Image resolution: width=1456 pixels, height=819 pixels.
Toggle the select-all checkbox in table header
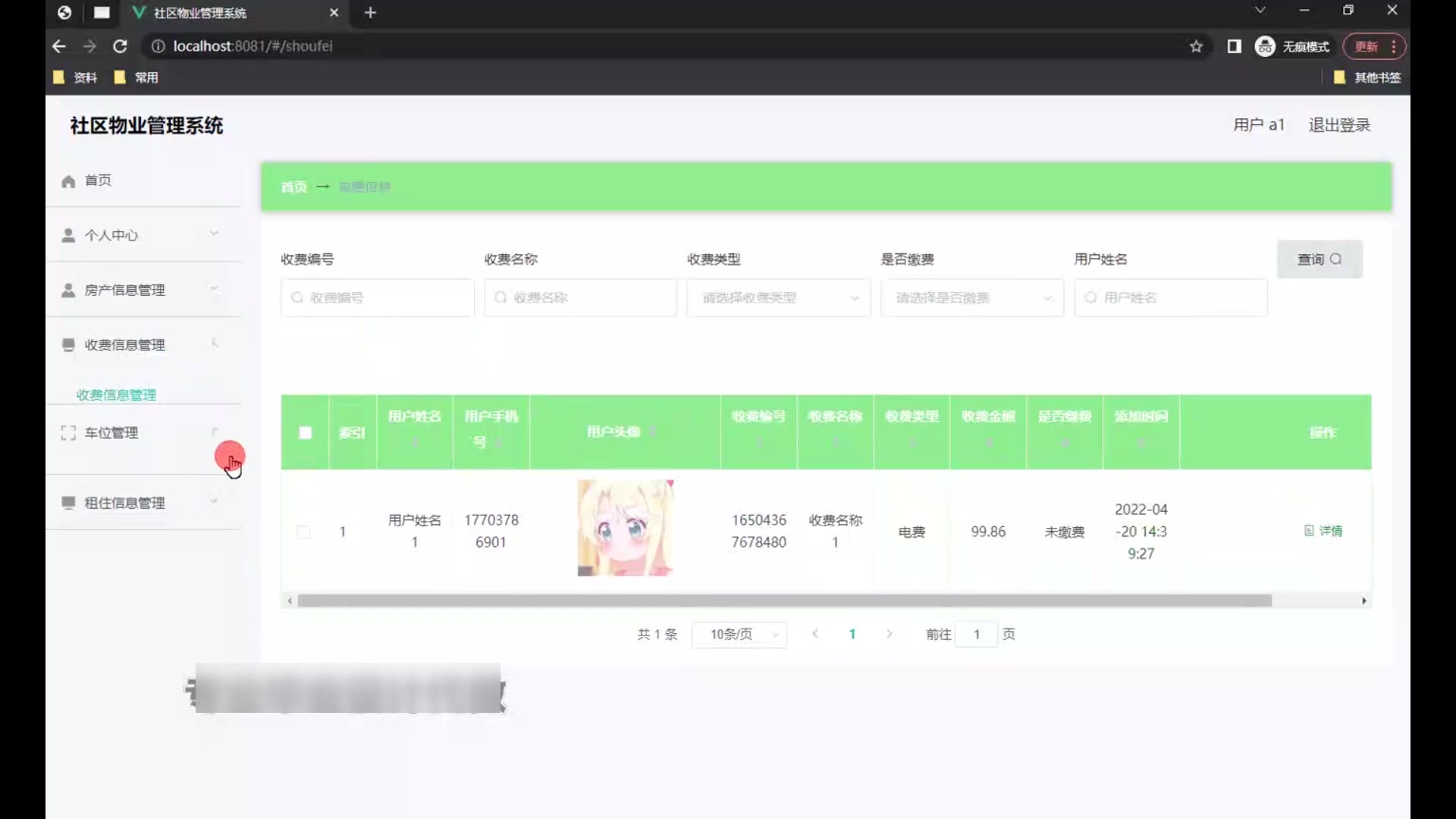pos(305,432)
